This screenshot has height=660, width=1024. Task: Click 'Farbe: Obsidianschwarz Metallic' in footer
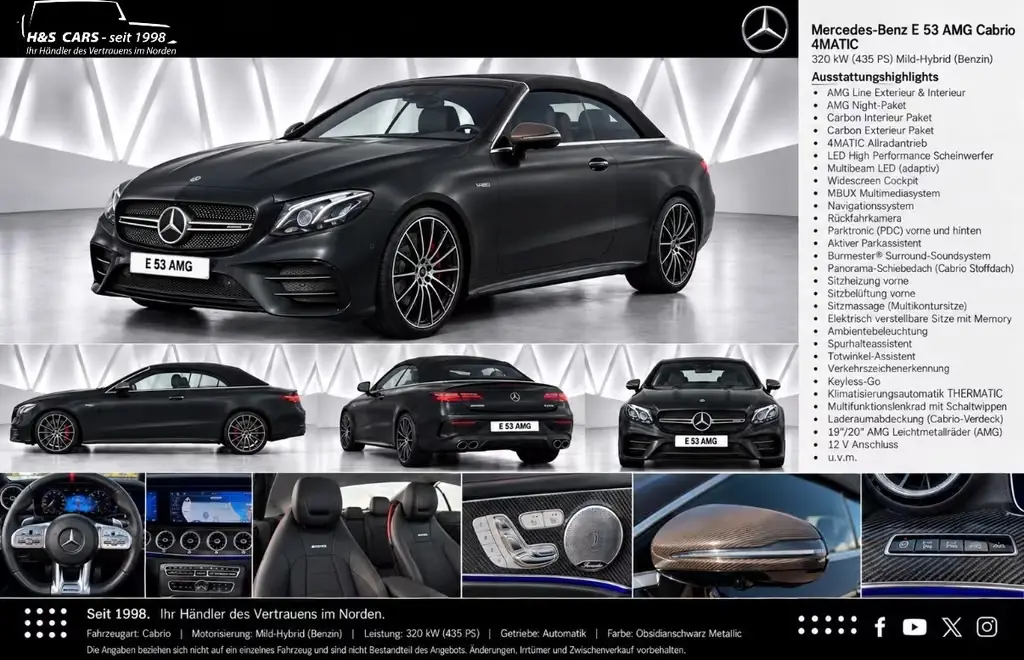(x=674, y=633)
